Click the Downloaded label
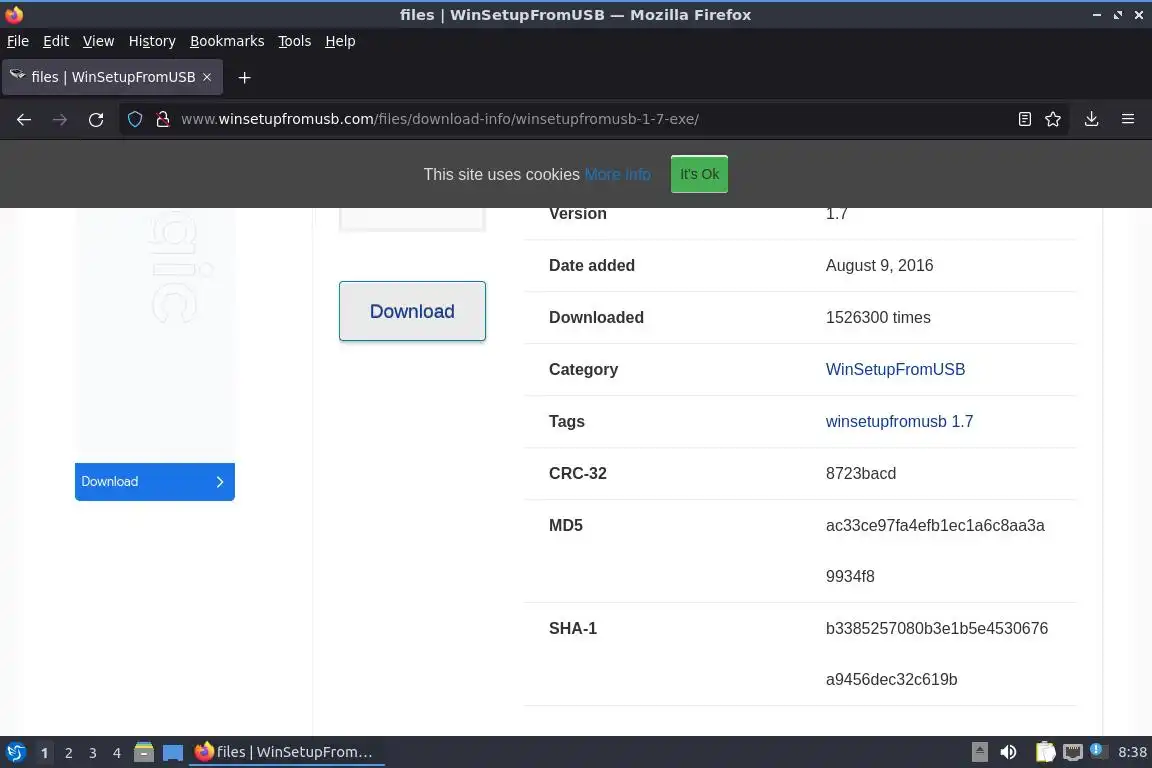Image resolution: width=1152 pixels, height=768 pixels. point(597,317)
